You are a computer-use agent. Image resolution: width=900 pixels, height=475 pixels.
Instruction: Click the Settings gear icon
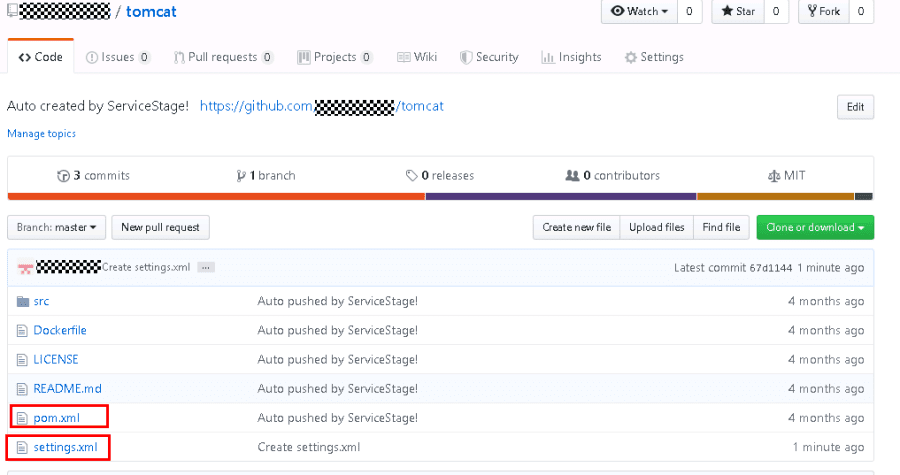pos(631,57)
